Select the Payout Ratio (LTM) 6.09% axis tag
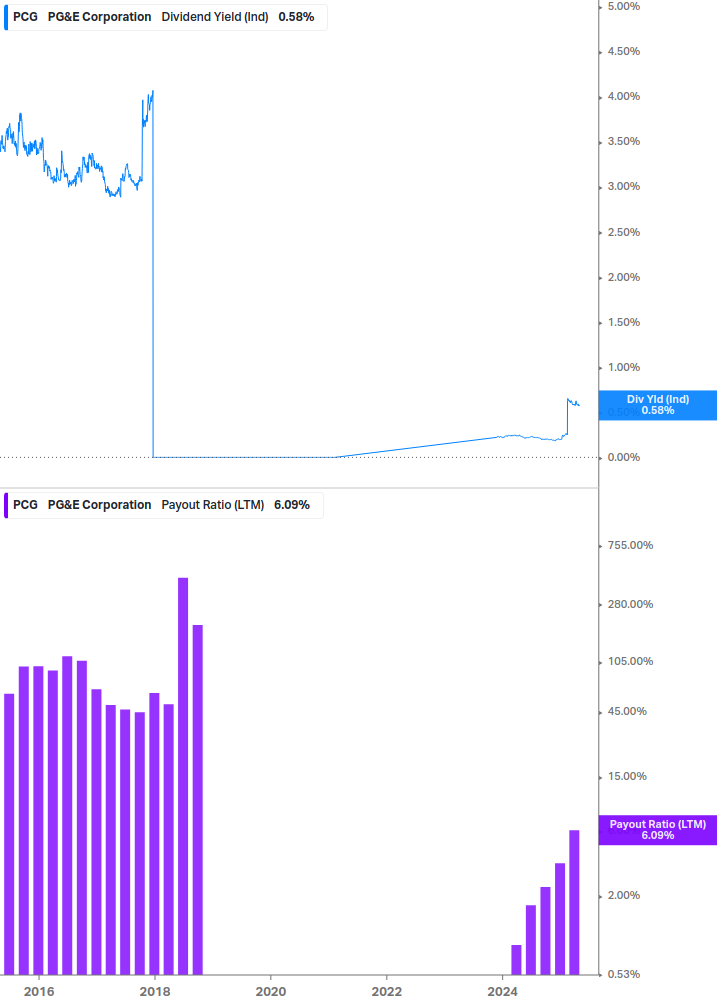Image resolution: width=717 pixels, height=1005 pixels. (657, 830)
